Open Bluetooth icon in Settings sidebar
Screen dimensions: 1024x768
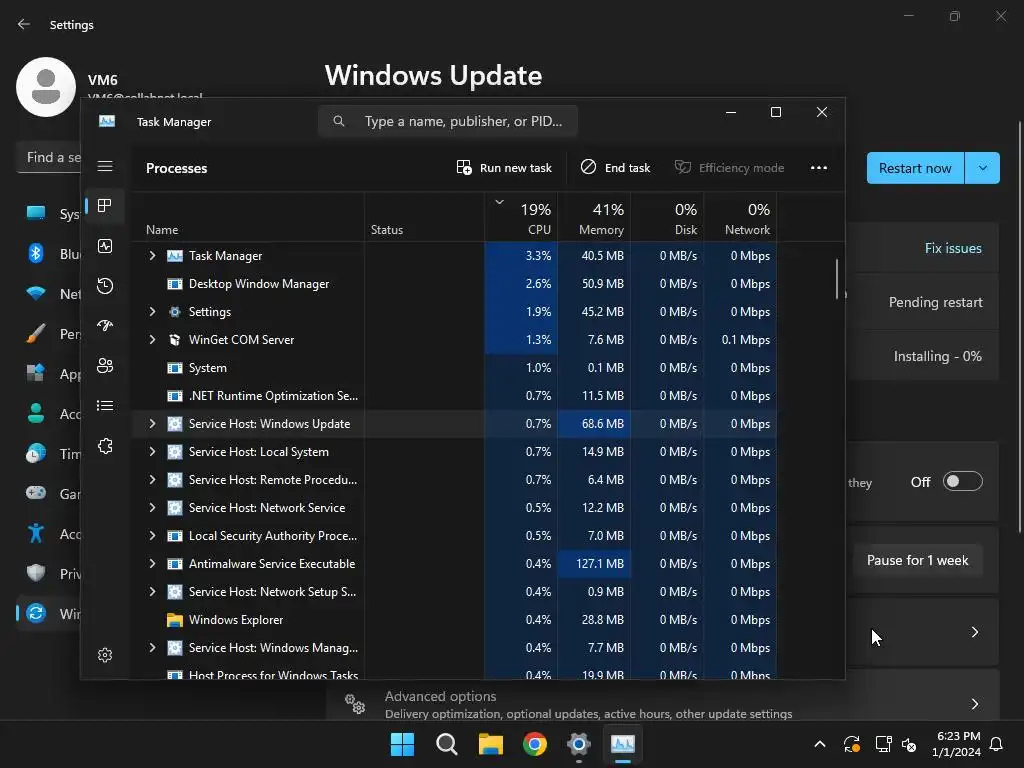tap(36, 253)
